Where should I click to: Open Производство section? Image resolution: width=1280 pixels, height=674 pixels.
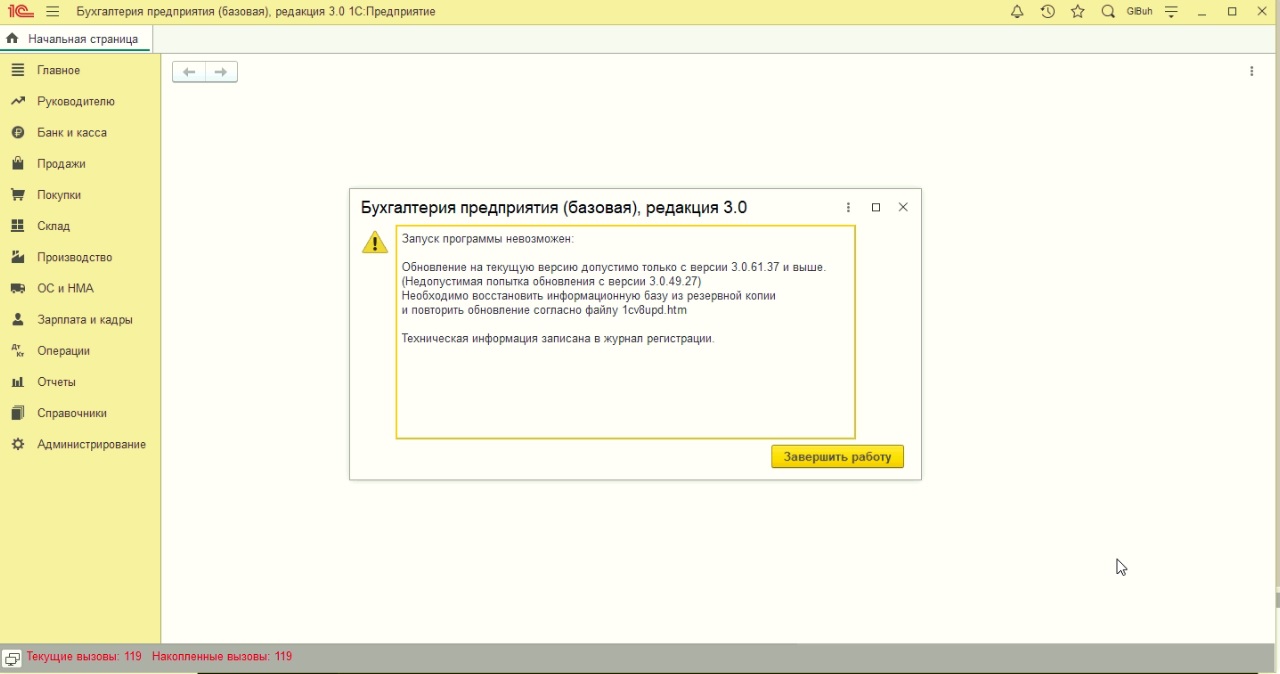[x=80, y=257]
